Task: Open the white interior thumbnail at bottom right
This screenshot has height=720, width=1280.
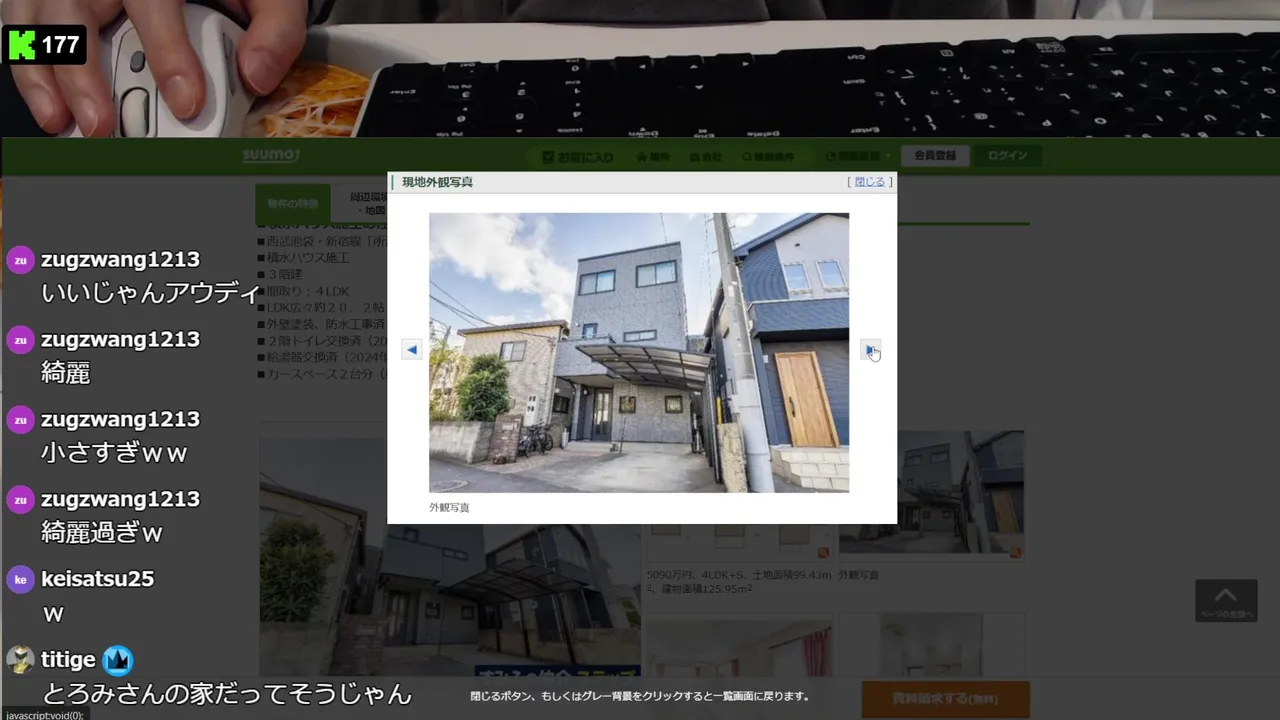Action: pos(931,646)
